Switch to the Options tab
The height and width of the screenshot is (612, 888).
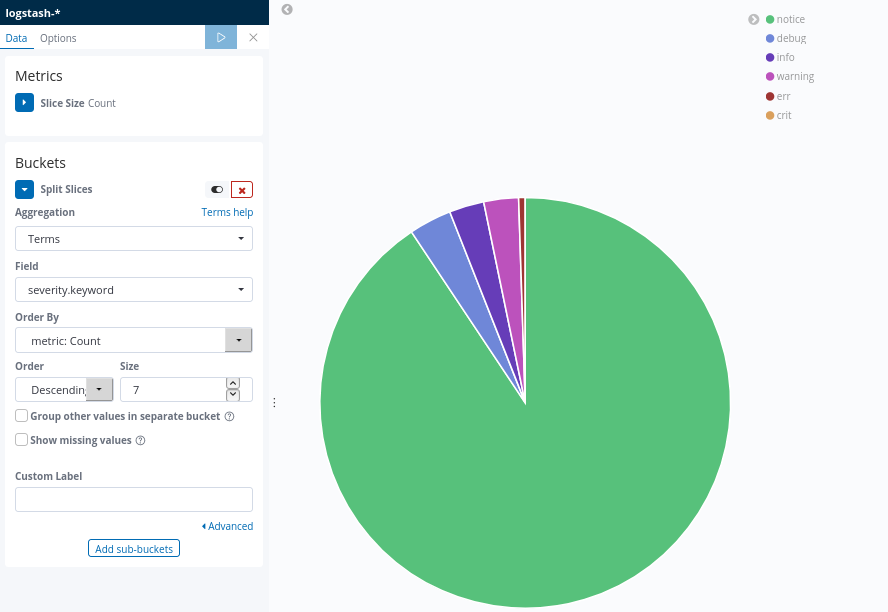tap(58, 38)
